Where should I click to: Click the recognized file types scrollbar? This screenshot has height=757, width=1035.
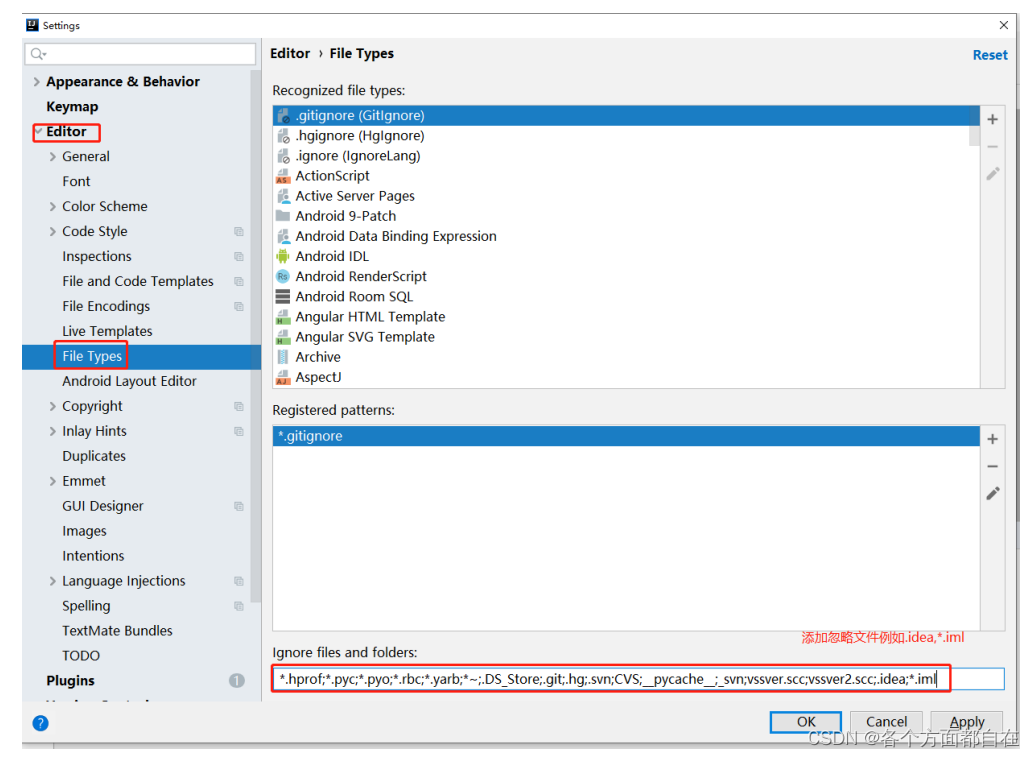click(x=974, y=135)
